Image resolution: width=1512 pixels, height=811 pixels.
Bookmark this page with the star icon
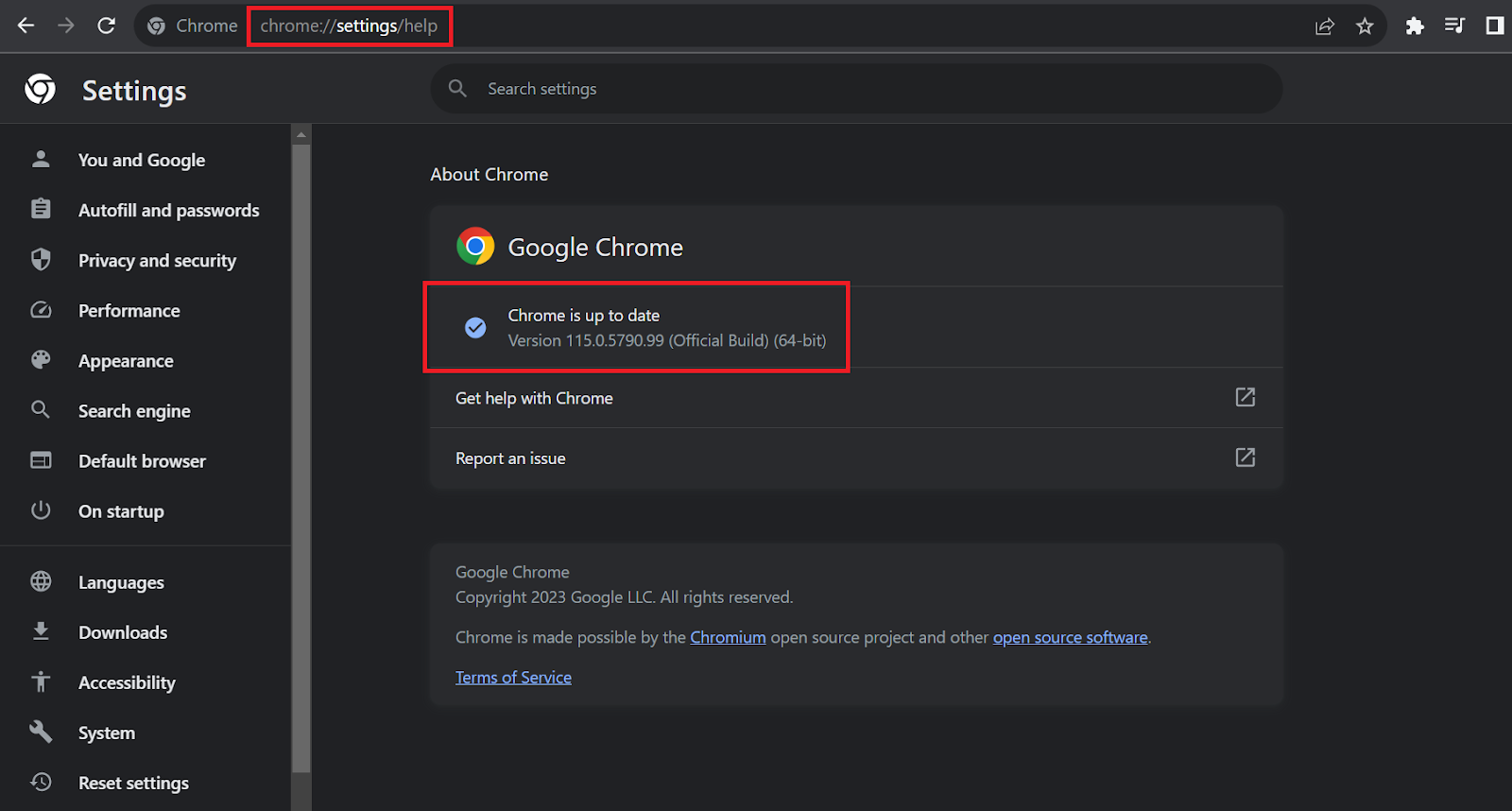point(1365,26)
